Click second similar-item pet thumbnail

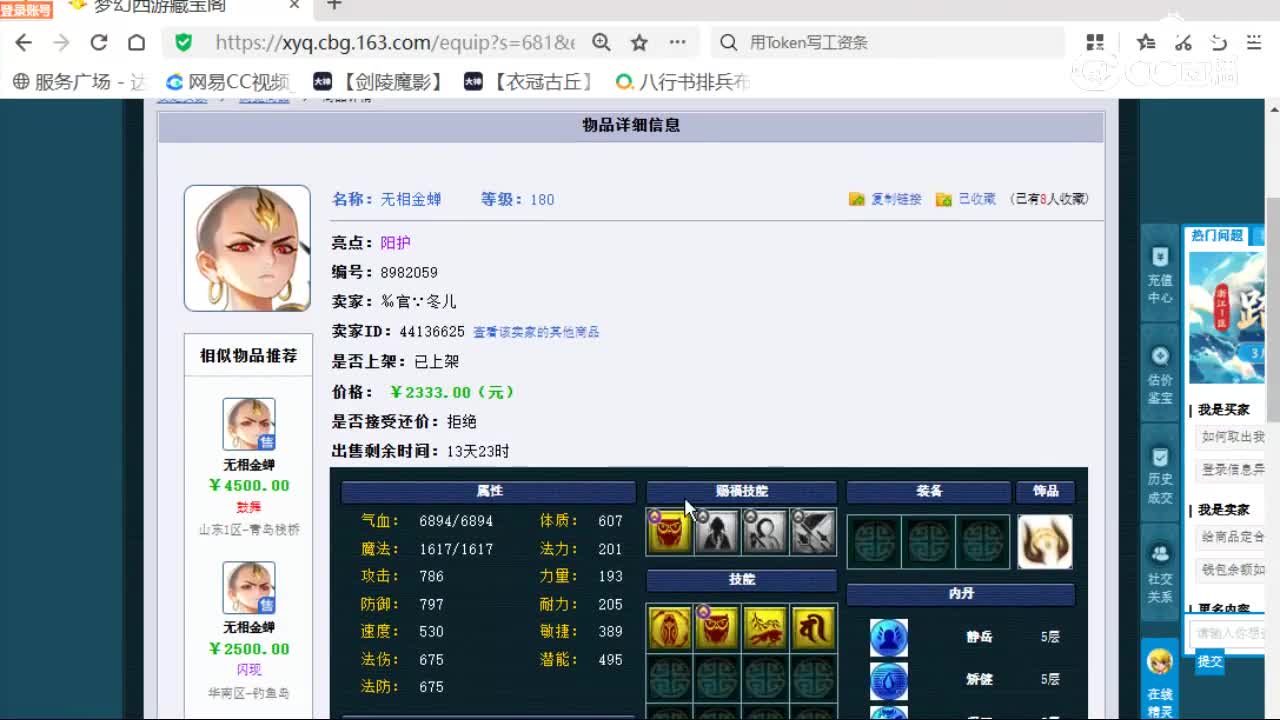coord(249,588)
